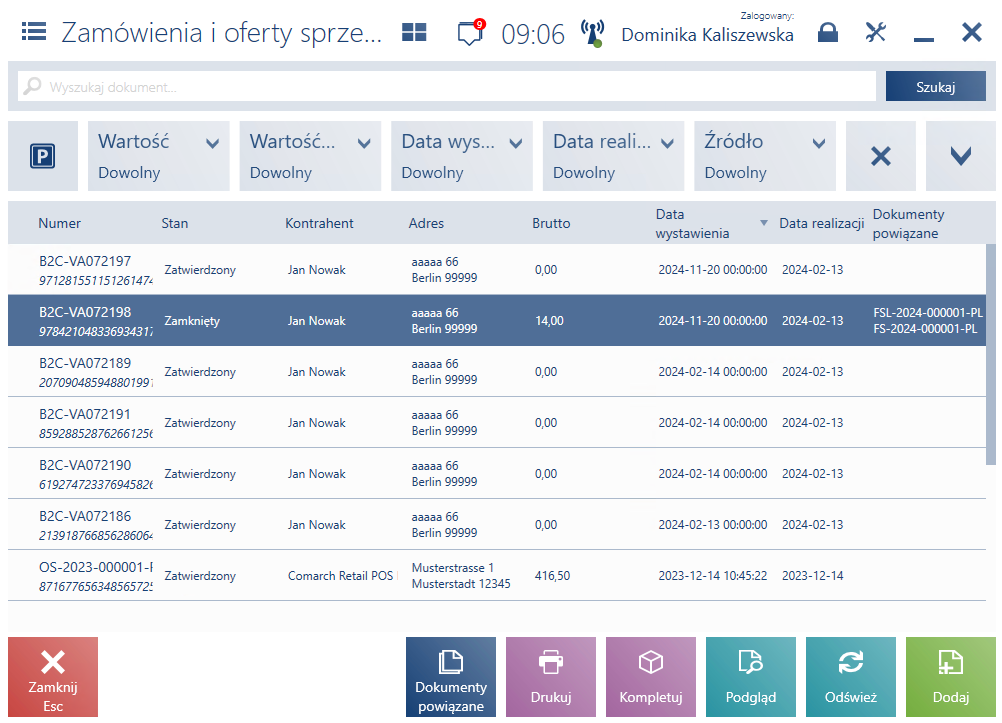Check the connection status antenna icon

592,33
